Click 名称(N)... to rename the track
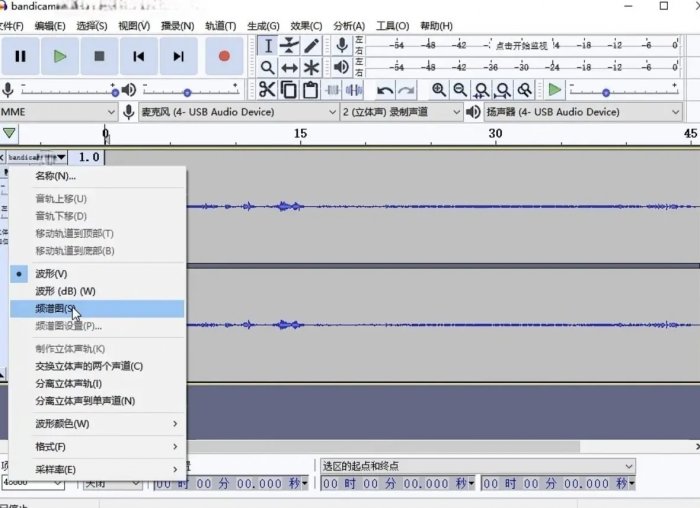Screen dimensions: 700x508 [x=56, y=176]
